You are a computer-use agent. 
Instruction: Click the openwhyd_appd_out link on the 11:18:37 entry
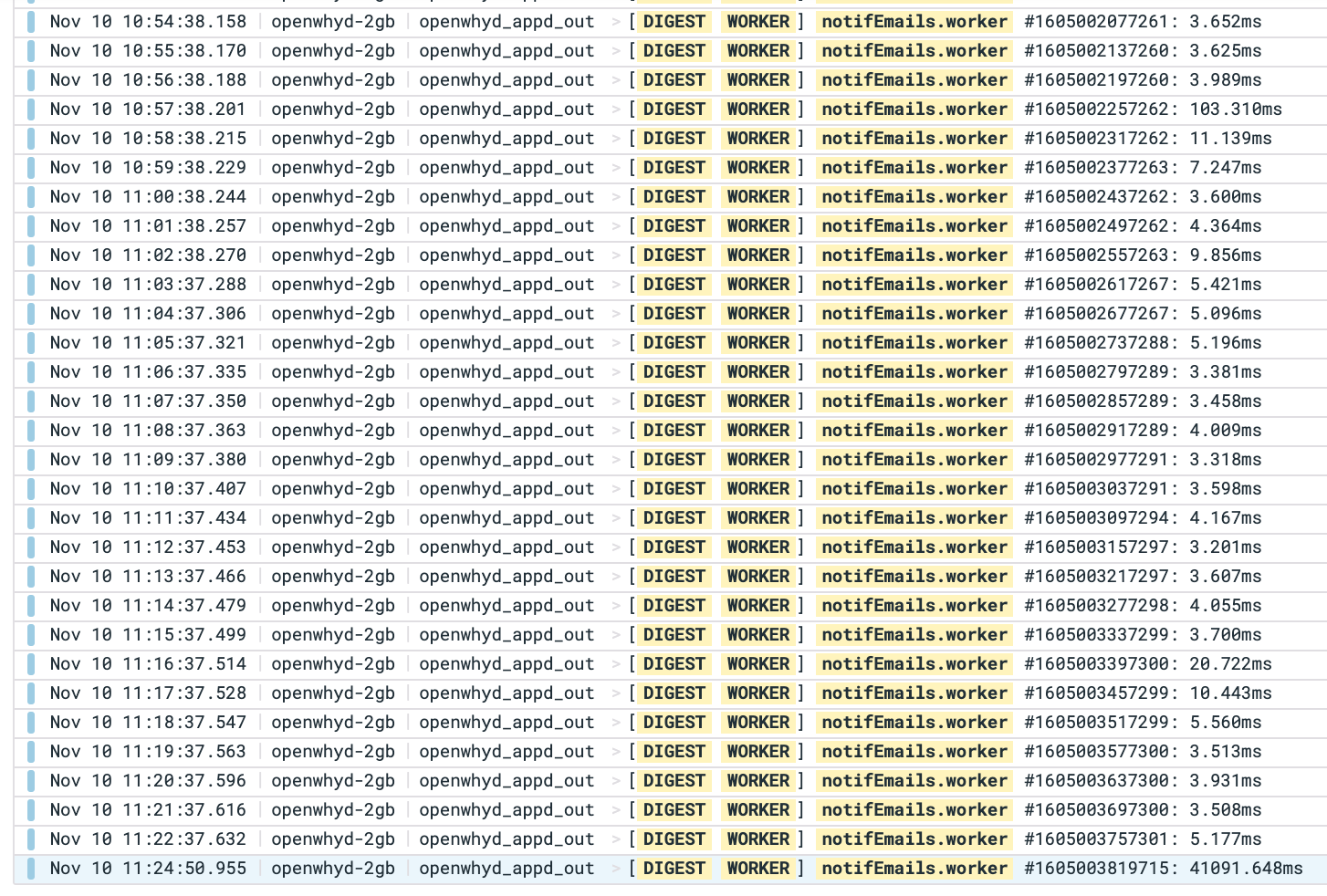(507, 722)
